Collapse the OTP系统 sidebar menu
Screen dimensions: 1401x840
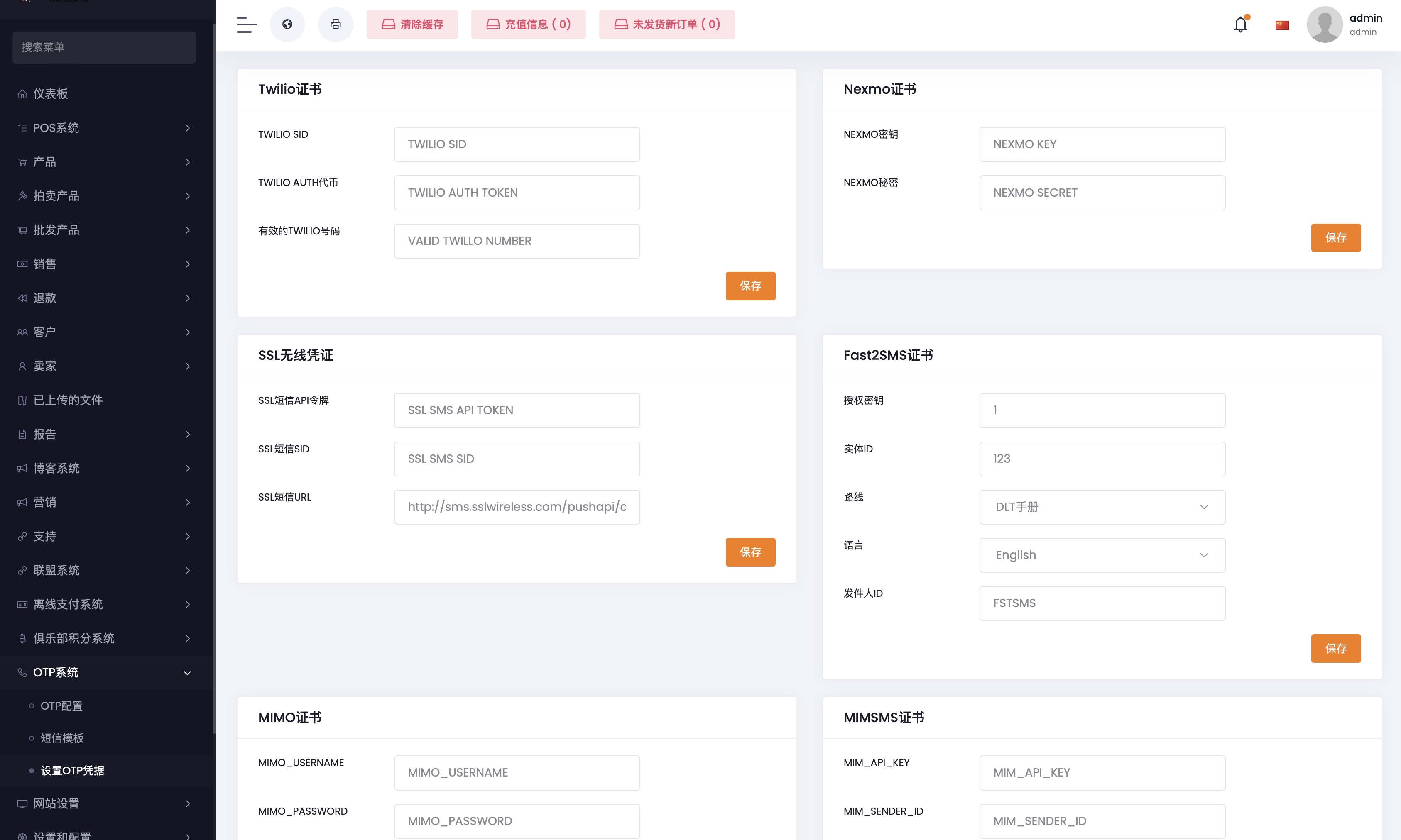pos(105,672)
